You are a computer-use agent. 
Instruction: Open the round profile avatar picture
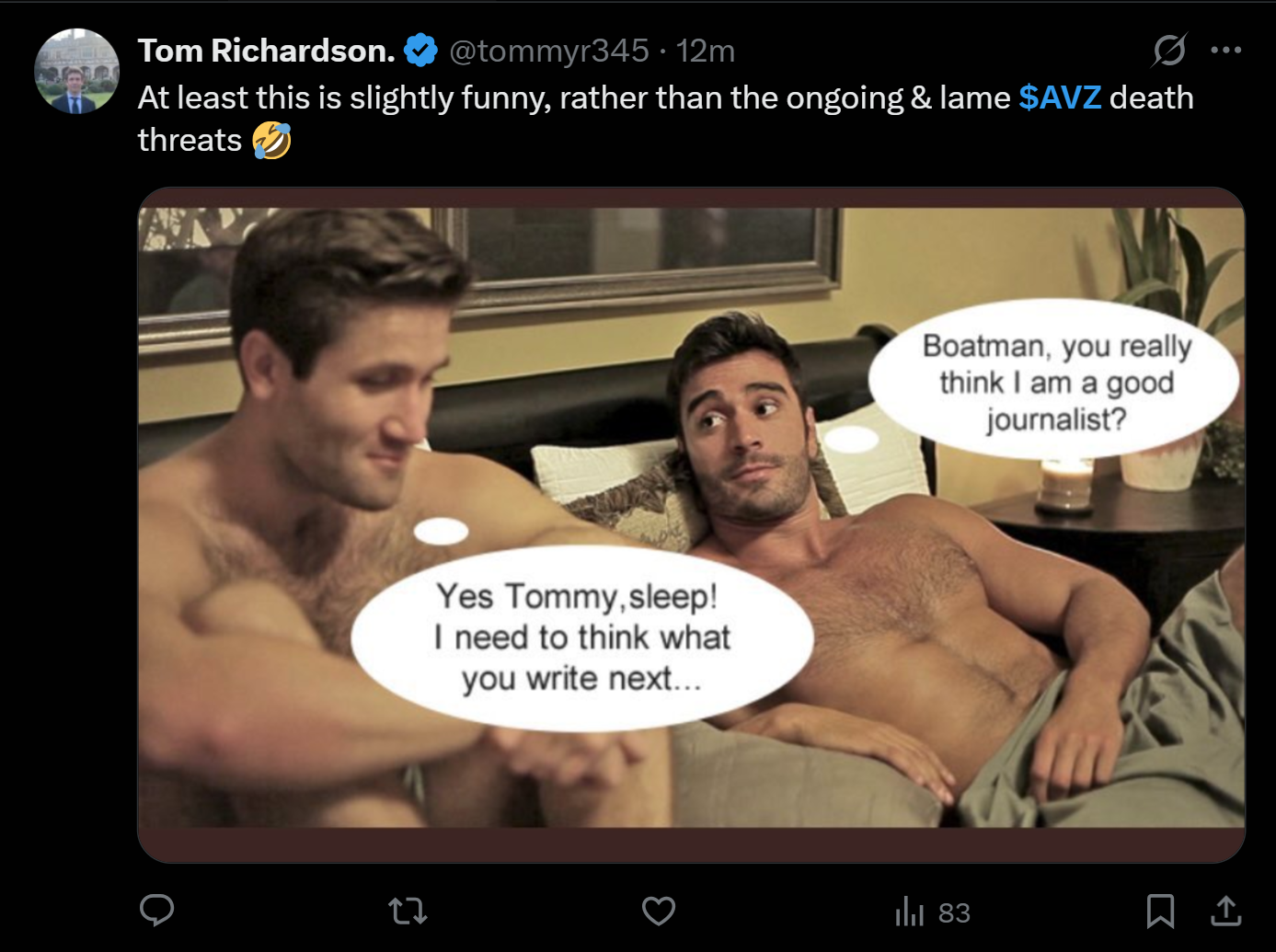77,71
